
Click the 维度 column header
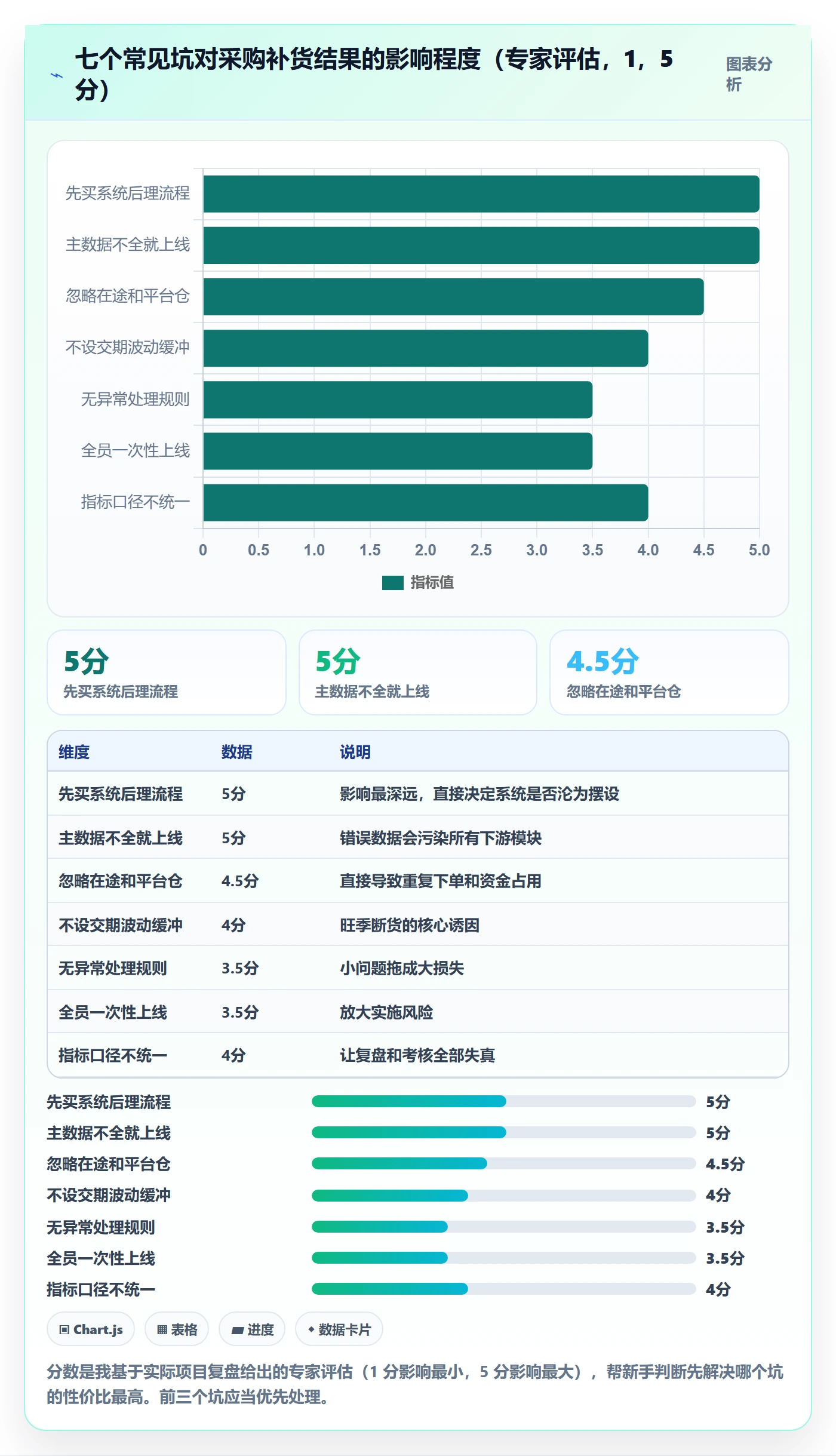(x=74, y=752)
